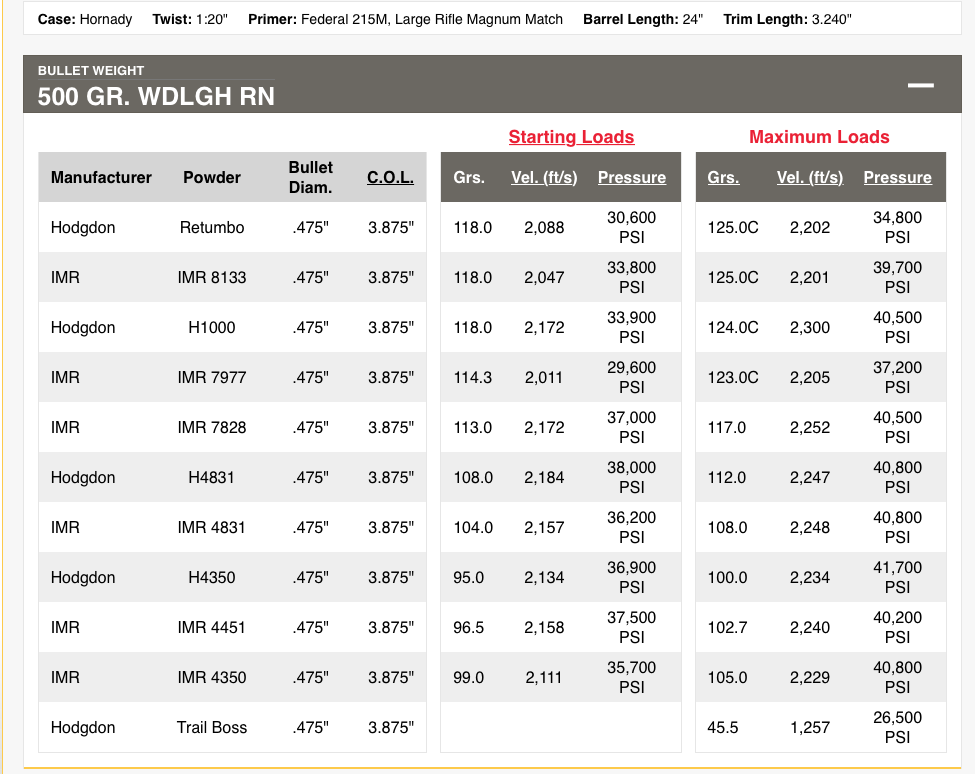The height and width of the screenshot is (774, 975).
Task: Click the Bullet Diam. column header
Action: coord(310,177)
